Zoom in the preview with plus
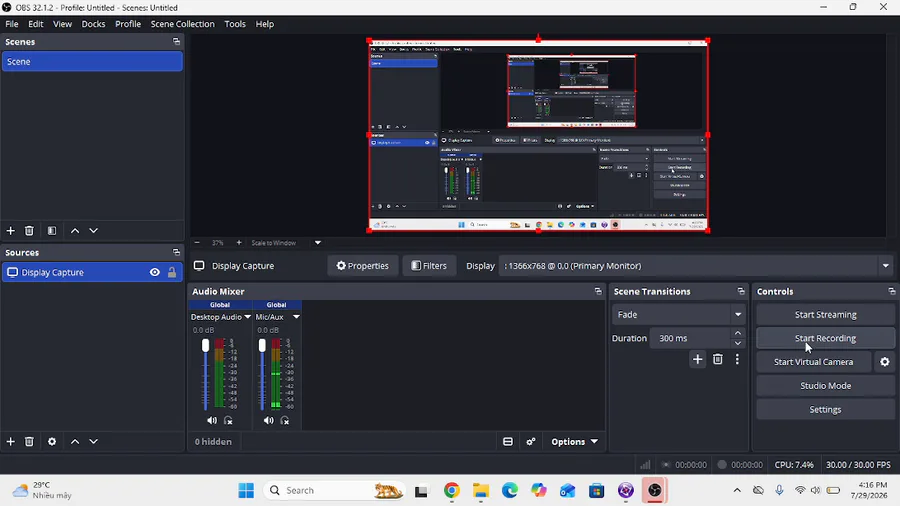The height and width of the screenshot is (506, 900). click(x=239, y=243)
